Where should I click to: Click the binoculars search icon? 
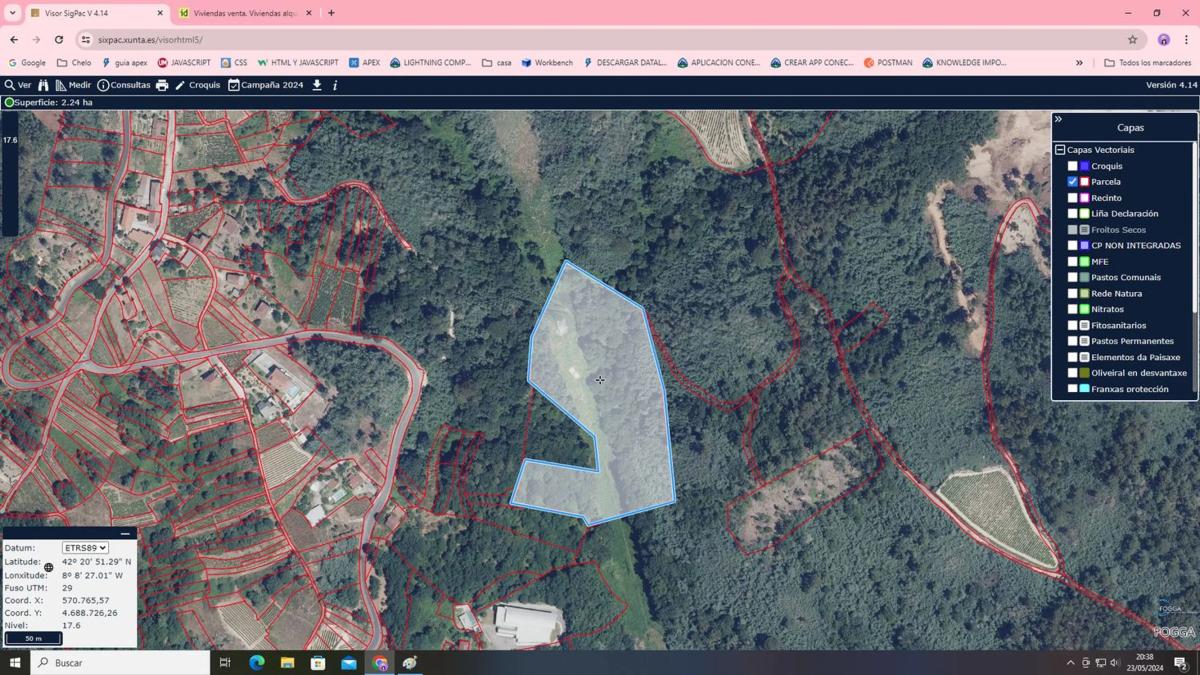[43, 85]
